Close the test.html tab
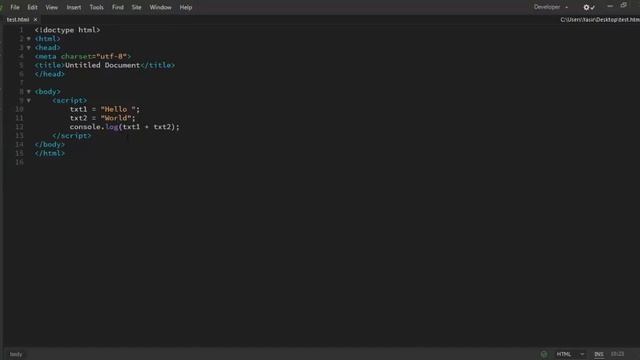Screen dimensions: 640x360 (36, 20)
